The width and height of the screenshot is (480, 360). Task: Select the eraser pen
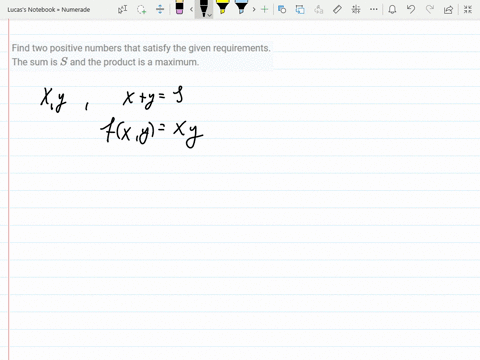pyautogui.click(x=179, y=7)
